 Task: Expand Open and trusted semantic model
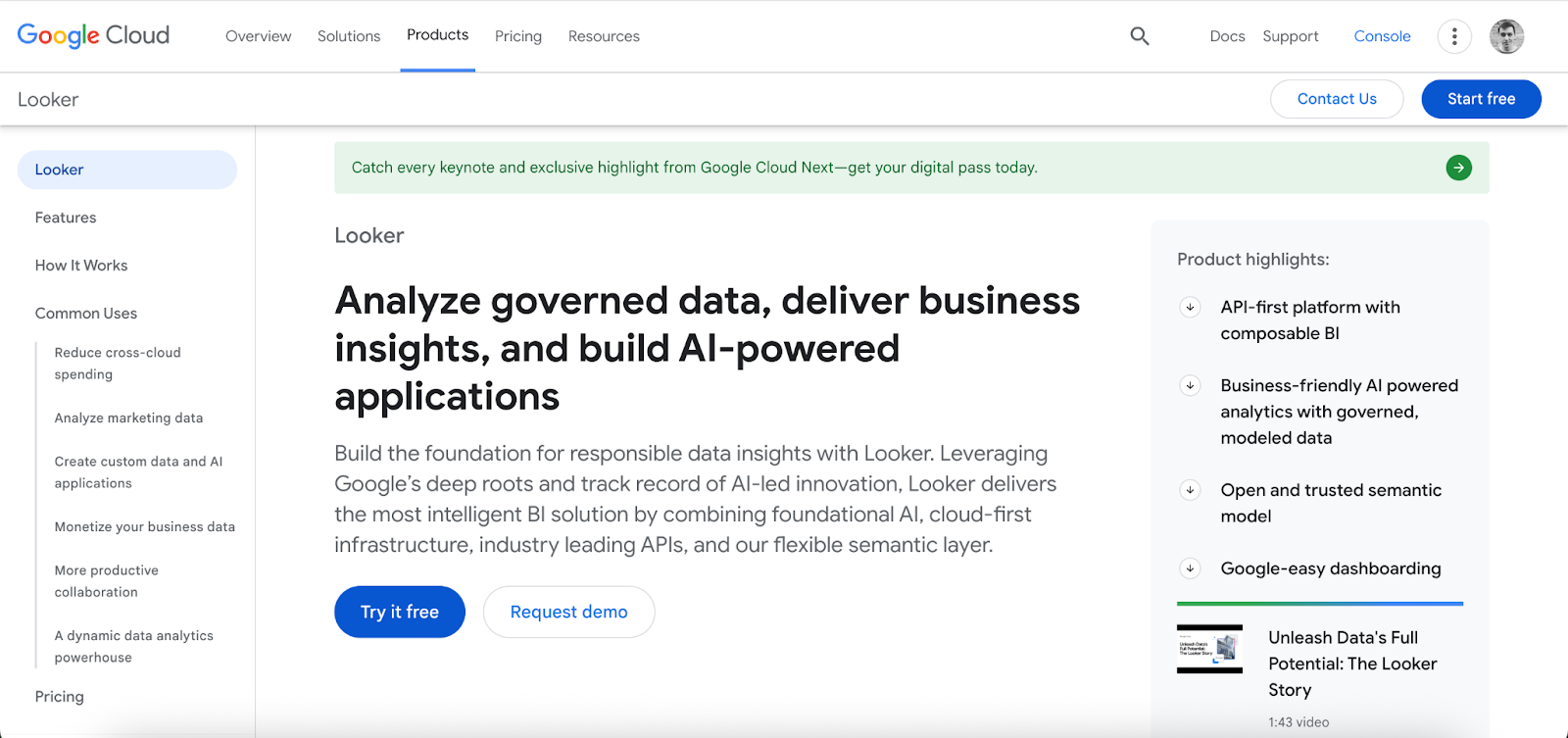click(1190, 490)
